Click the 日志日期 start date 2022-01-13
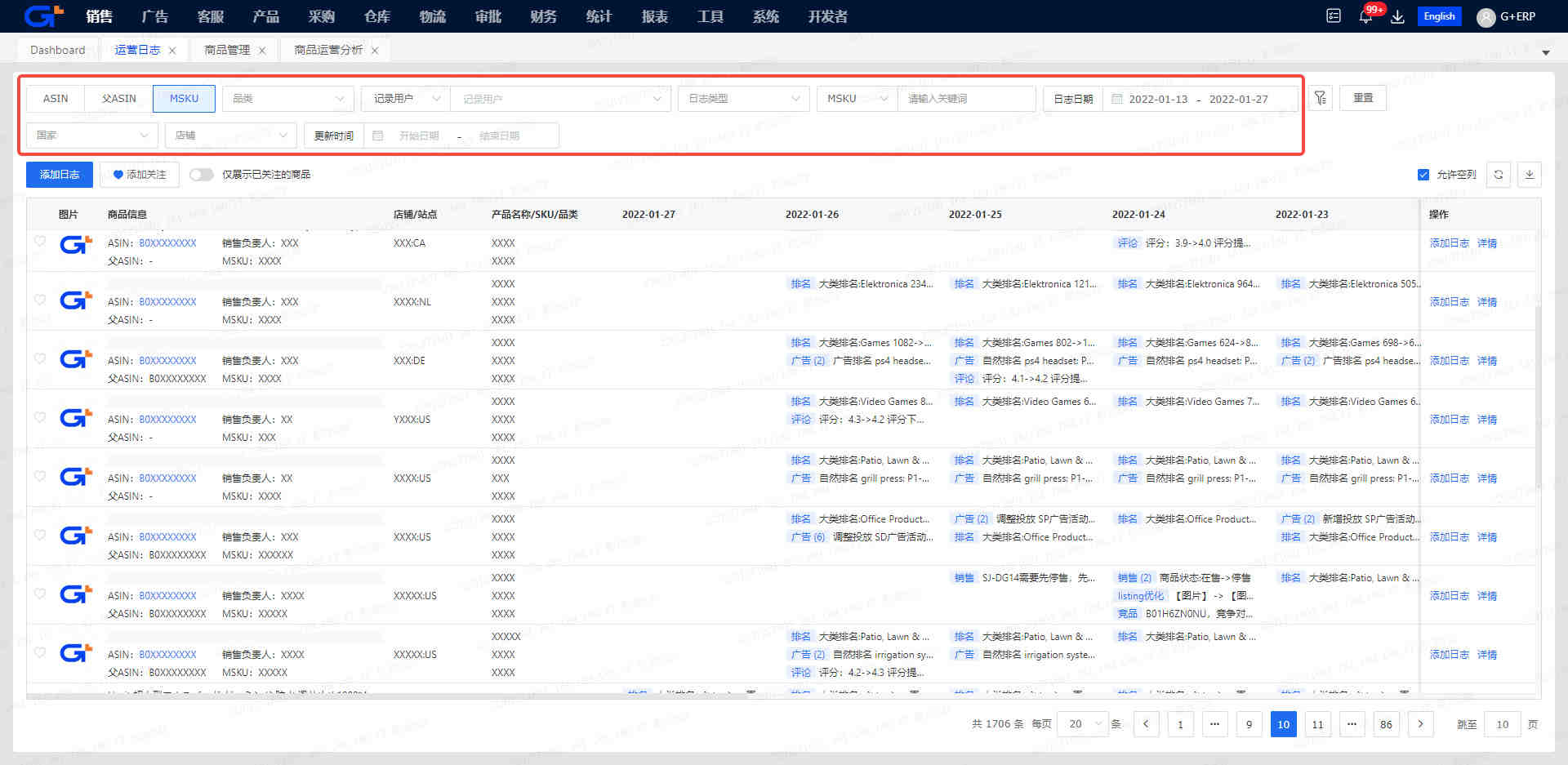This screenshot has height=765, width=1568. coord(1157,99)
